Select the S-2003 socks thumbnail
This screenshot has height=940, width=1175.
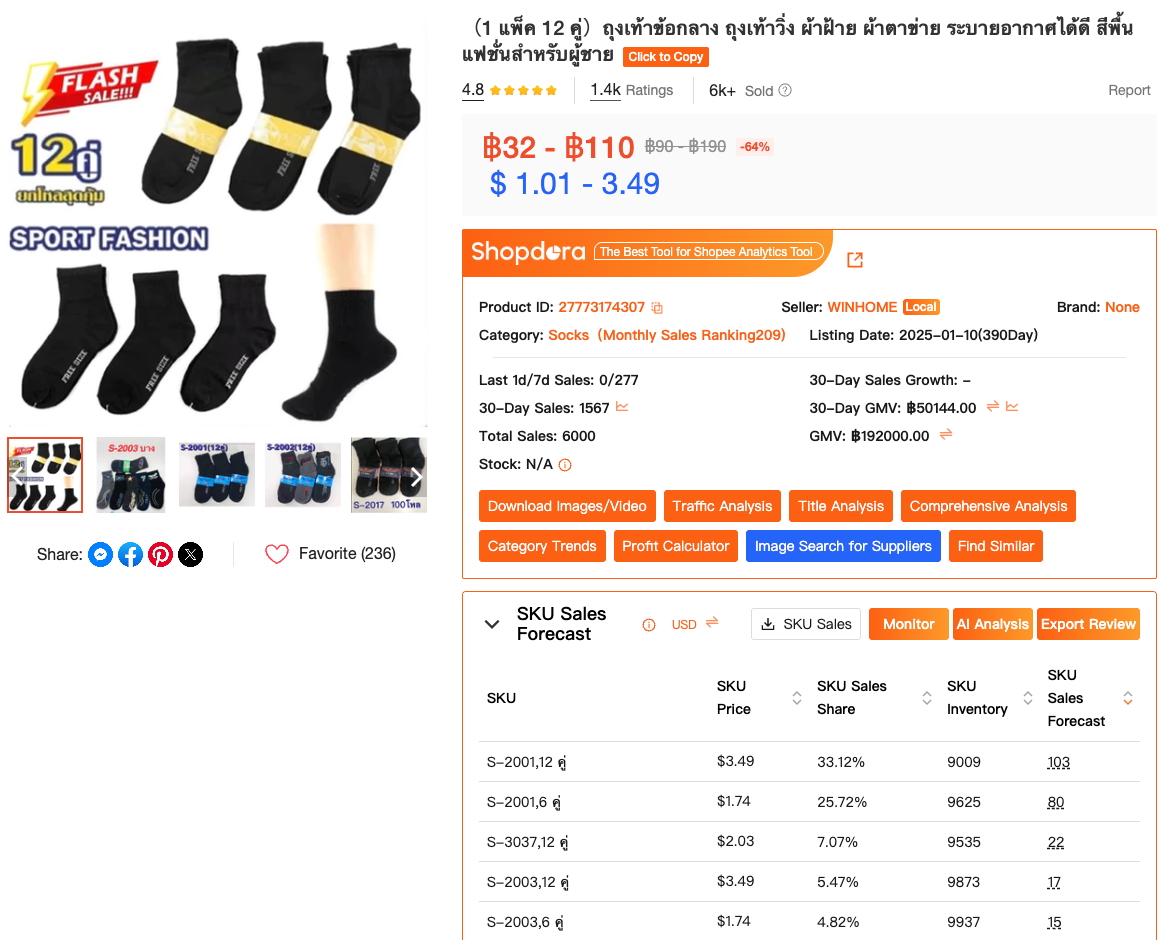click(130, 476)
